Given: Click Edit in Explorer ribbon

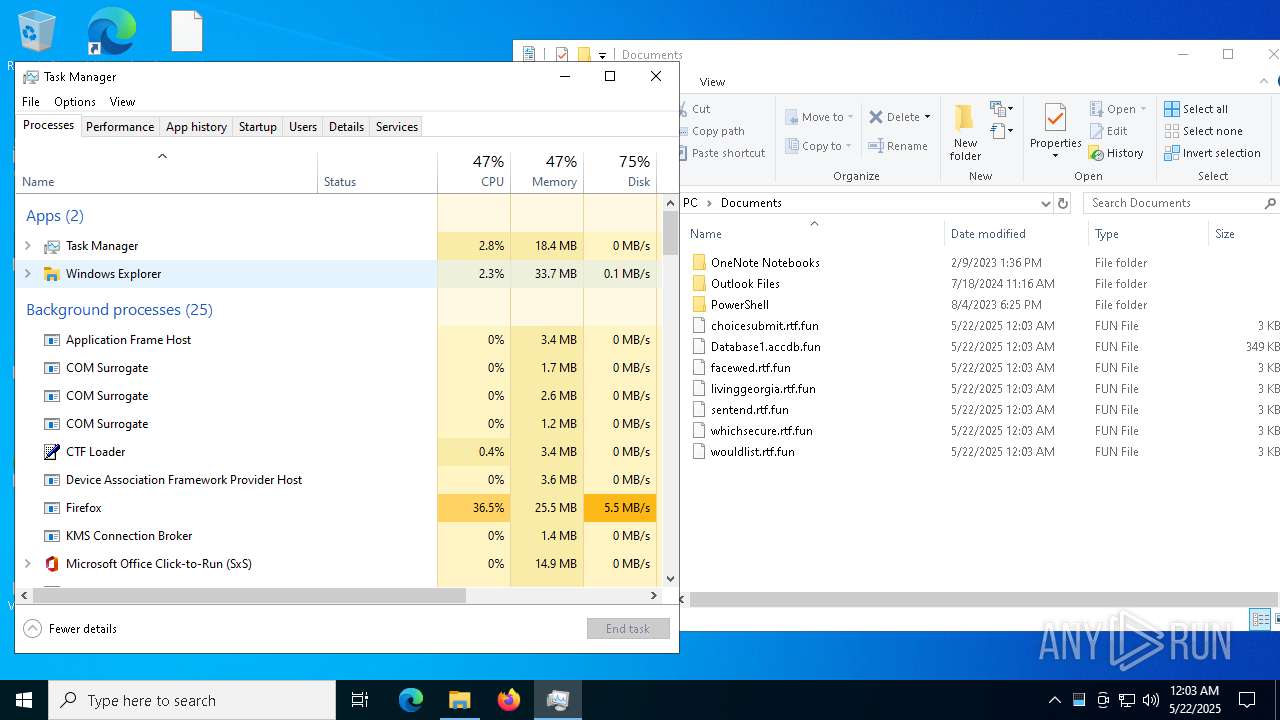Looking at the screenshot, I should click(1108, 131).
